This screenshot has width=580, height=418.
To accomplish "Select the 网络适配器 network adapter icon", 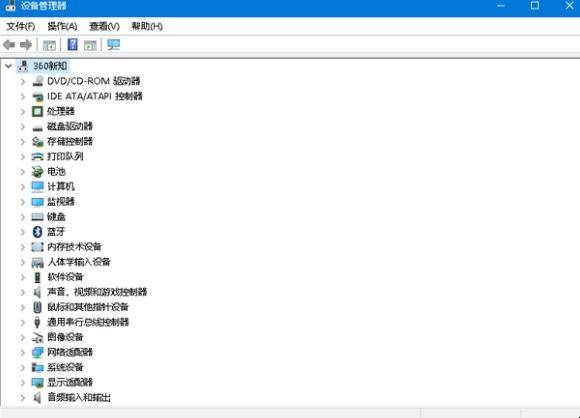I will coord(37,352).
